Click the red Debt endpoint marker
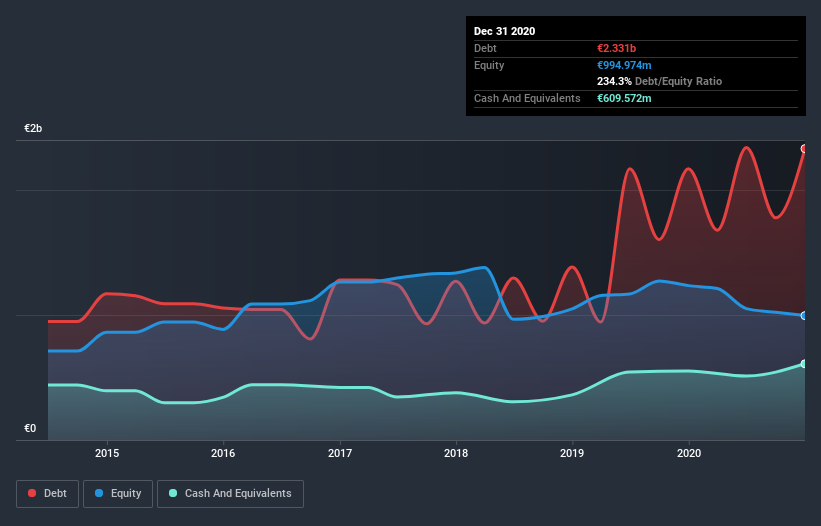Image resolution: width=821 pixels, height=526 pixels. point(804,149)
